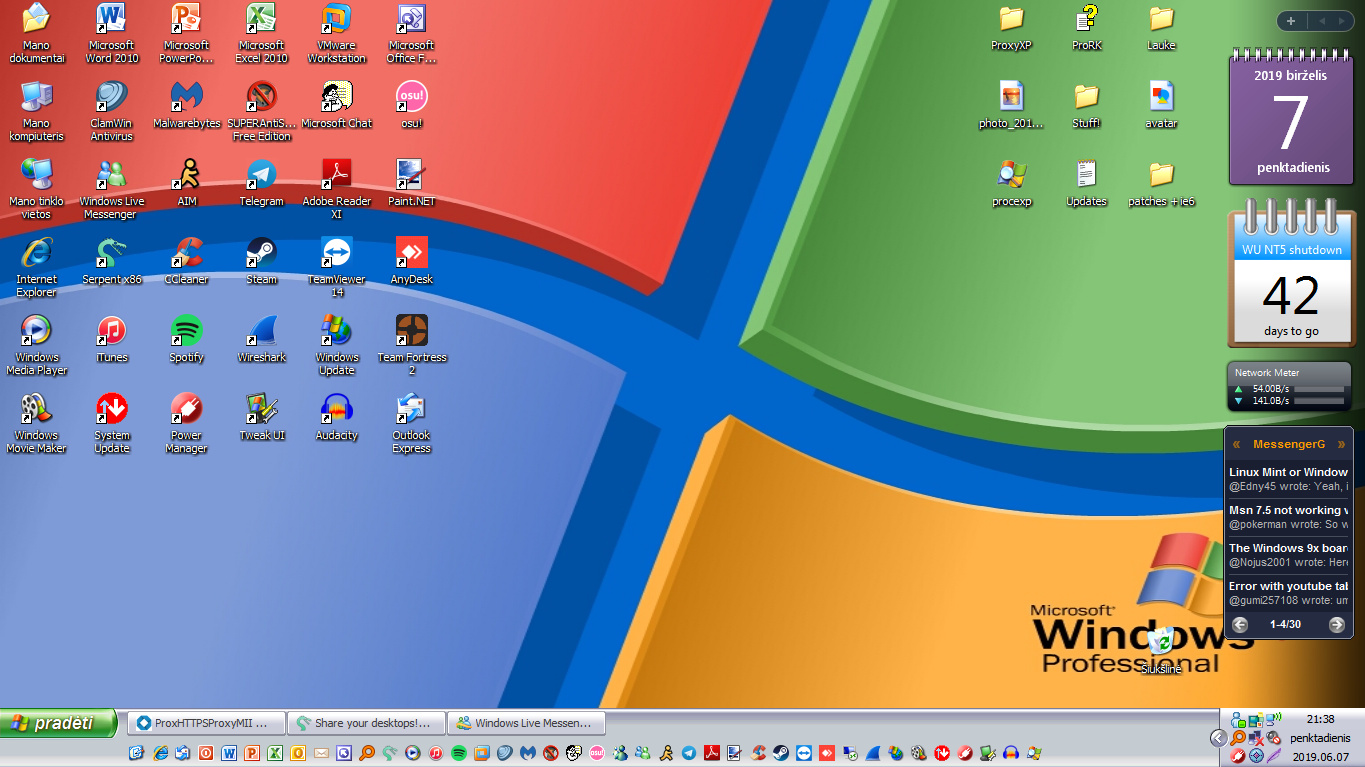Image resolution: width=1365 pixels, height=767 pixels.
Task: Open the Lauke folder on desktop
Action: 1161,28
